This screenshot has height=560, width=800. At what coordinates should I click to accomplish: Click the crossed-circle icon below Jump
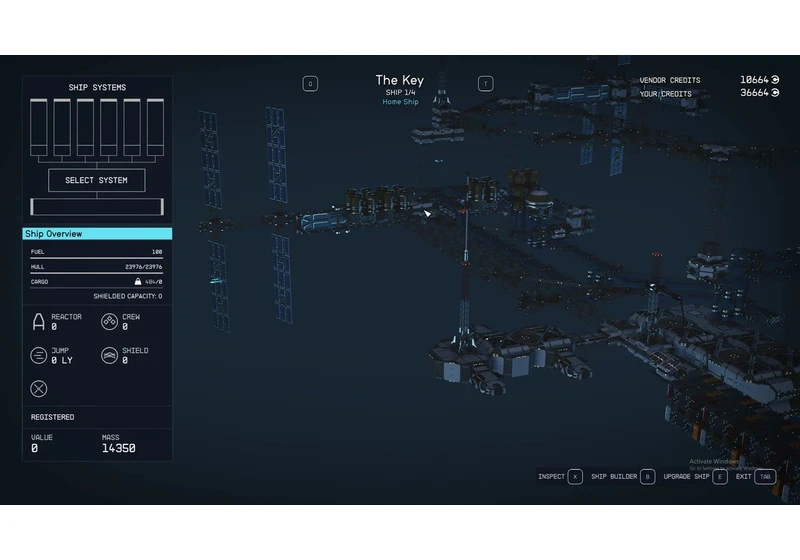coord(39,389)
